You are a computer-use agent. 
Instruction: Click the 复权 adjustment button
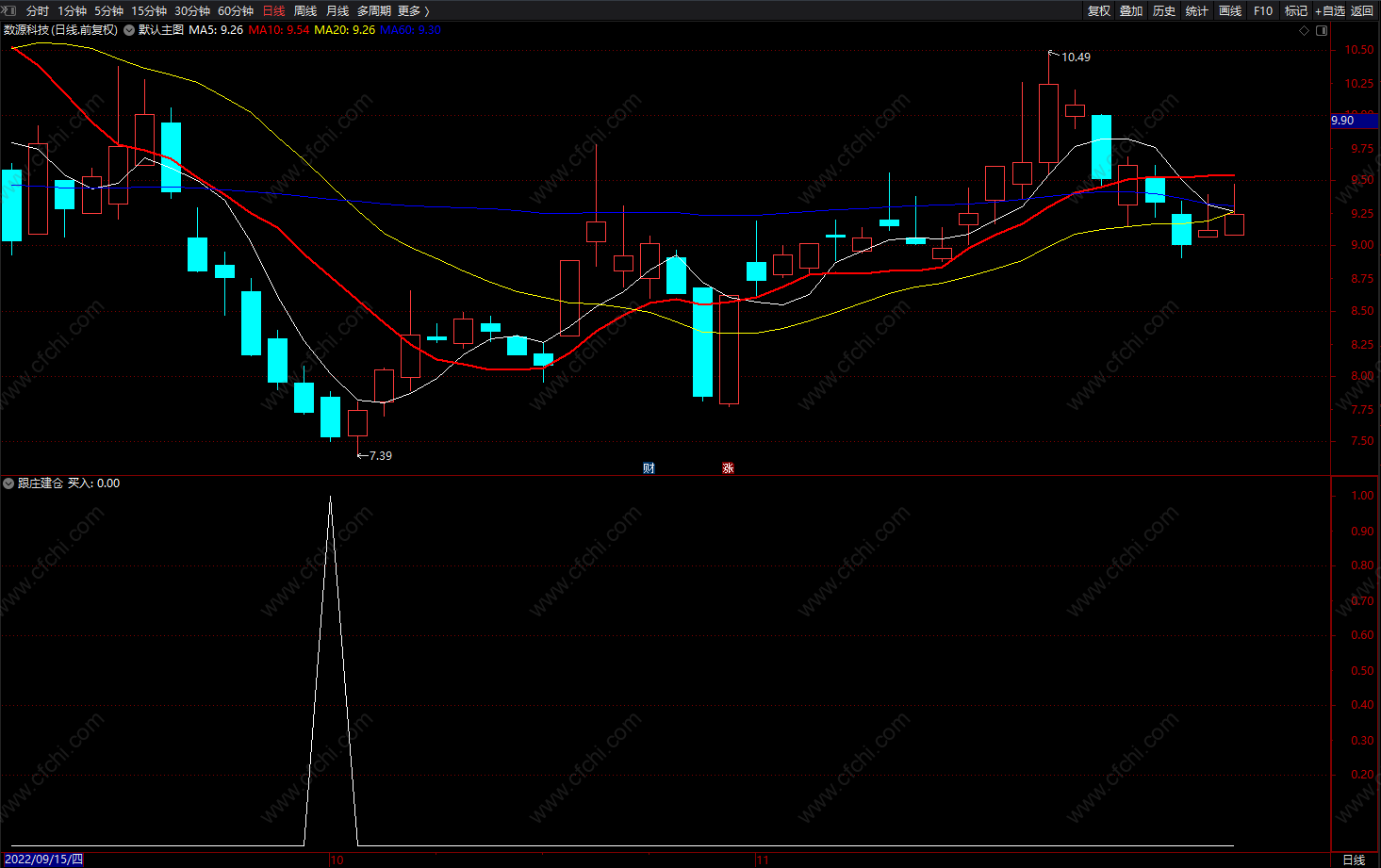pos(1099,10)
